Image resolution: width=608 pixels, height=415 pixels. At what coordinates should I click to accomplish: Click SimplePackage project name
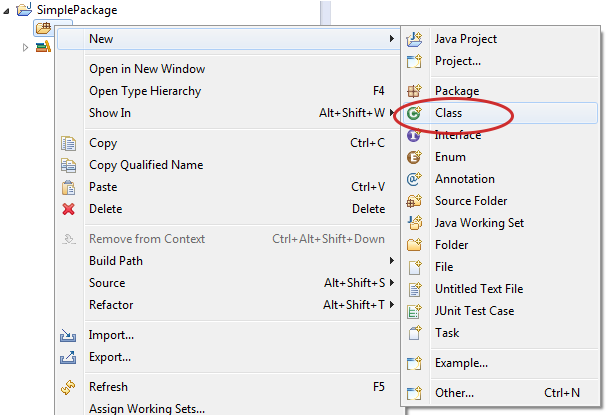pyautogui.click(x=77, y=10)
